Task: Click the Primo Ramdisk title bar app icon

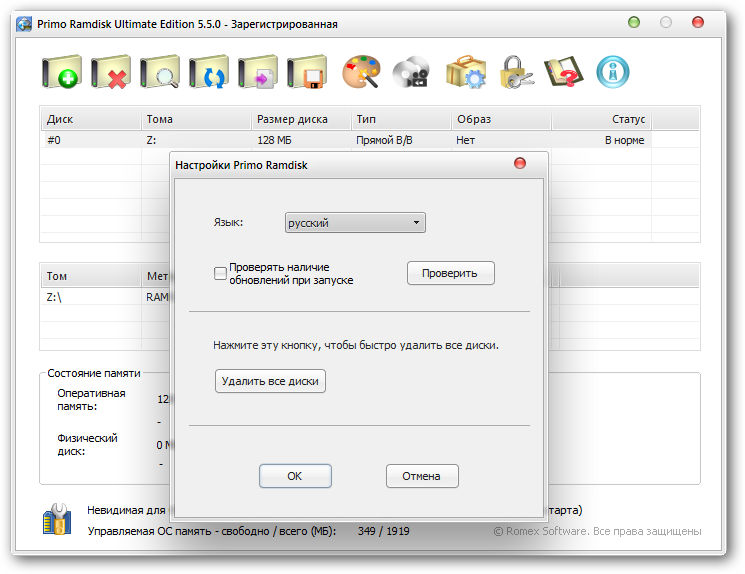Action: click(x=24, y=24)
